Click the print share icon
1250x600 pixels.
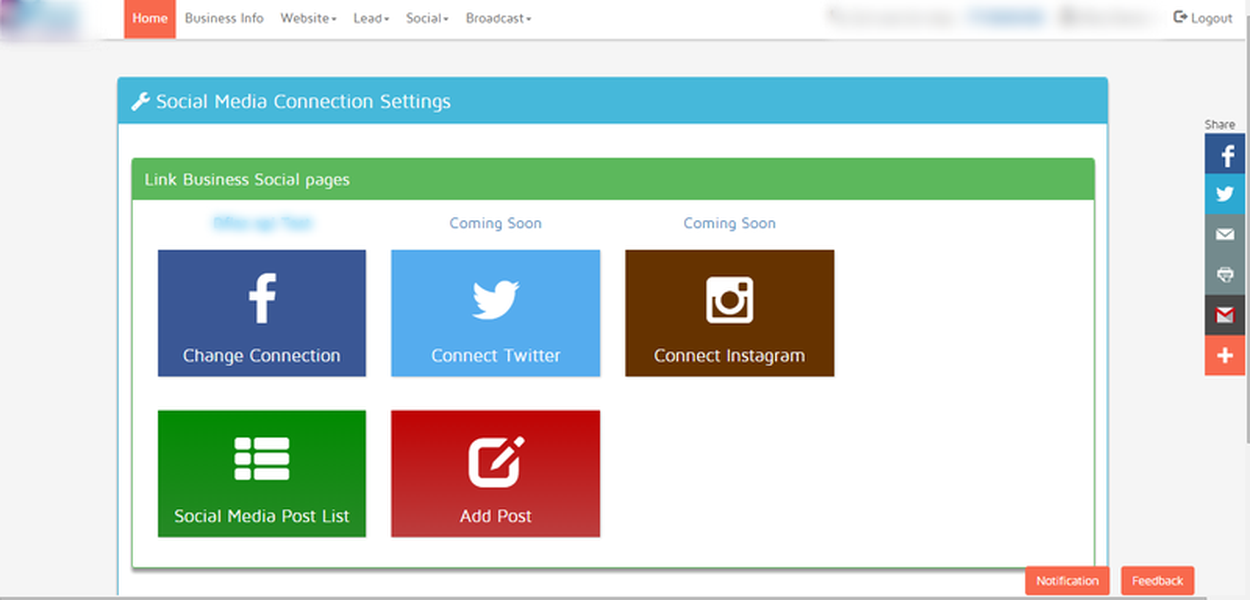[1225, 274]
